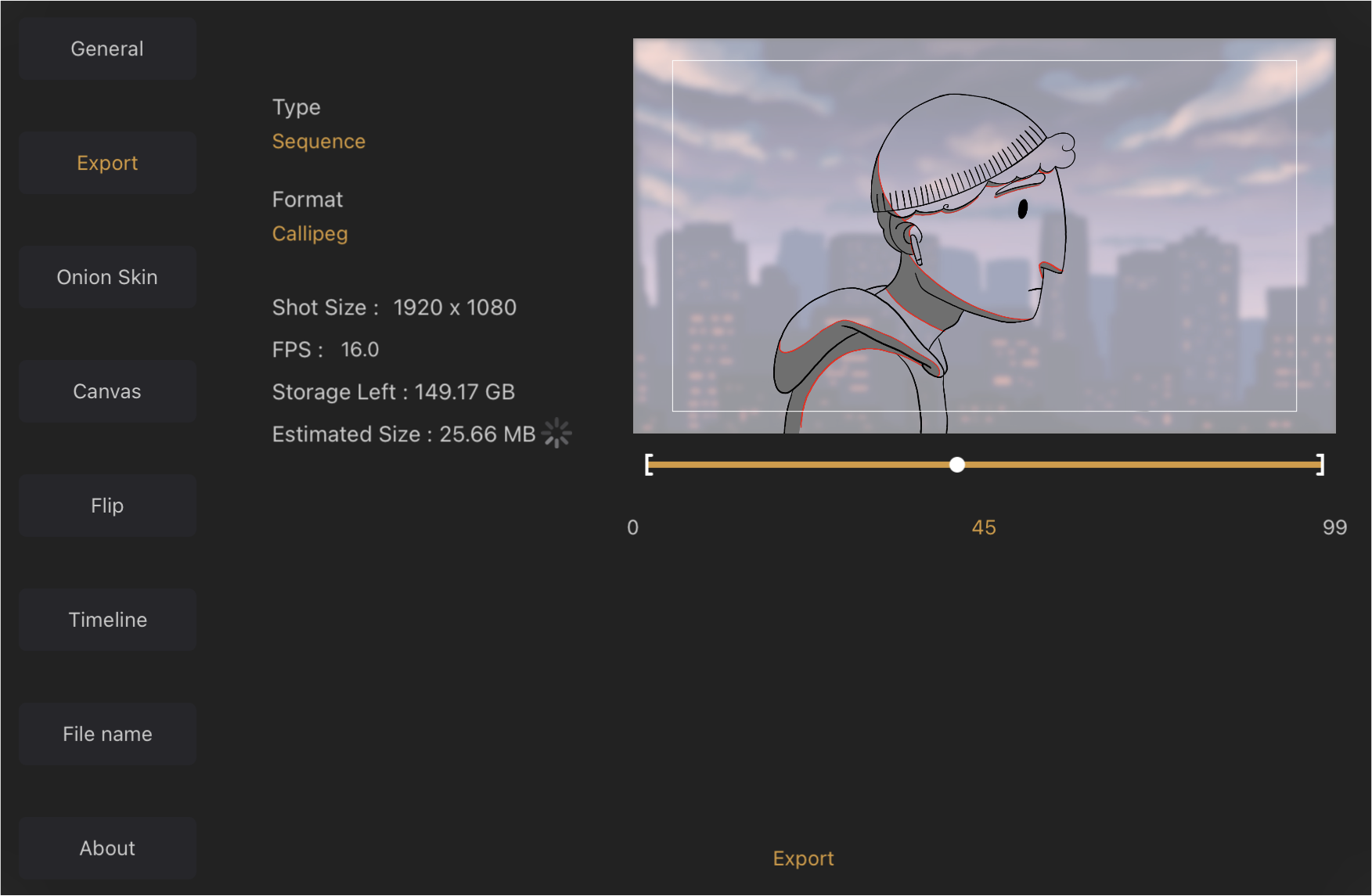Open the Timeline settings

[106, 619]
